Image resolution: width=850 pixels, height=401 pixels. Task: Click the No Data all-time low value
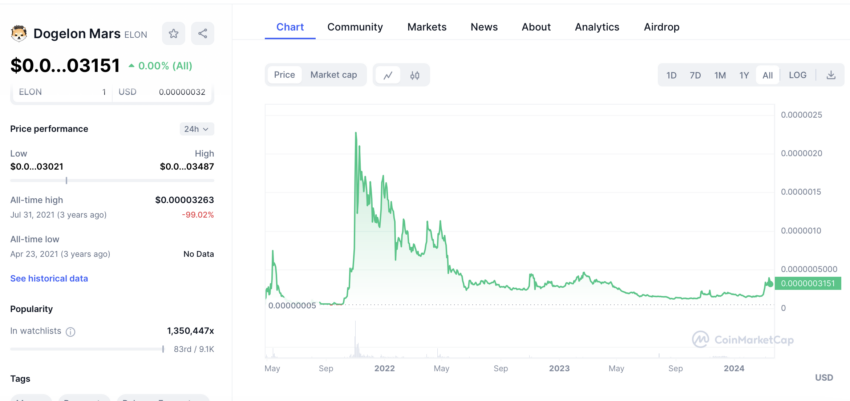click(198, 254)
